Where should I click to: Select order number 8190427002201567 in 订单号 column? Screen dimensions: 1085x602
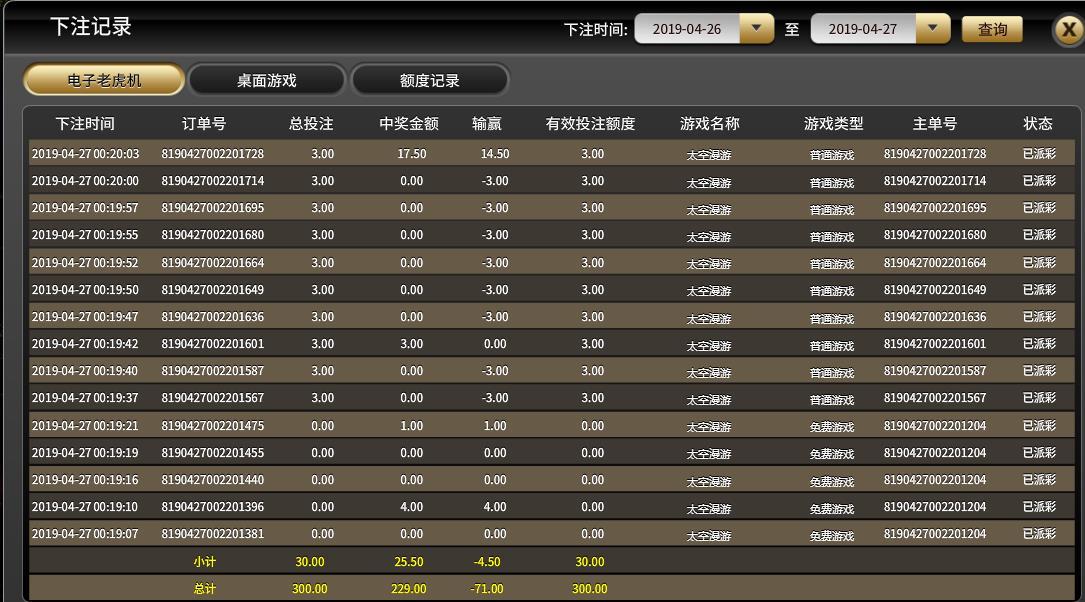212,398
